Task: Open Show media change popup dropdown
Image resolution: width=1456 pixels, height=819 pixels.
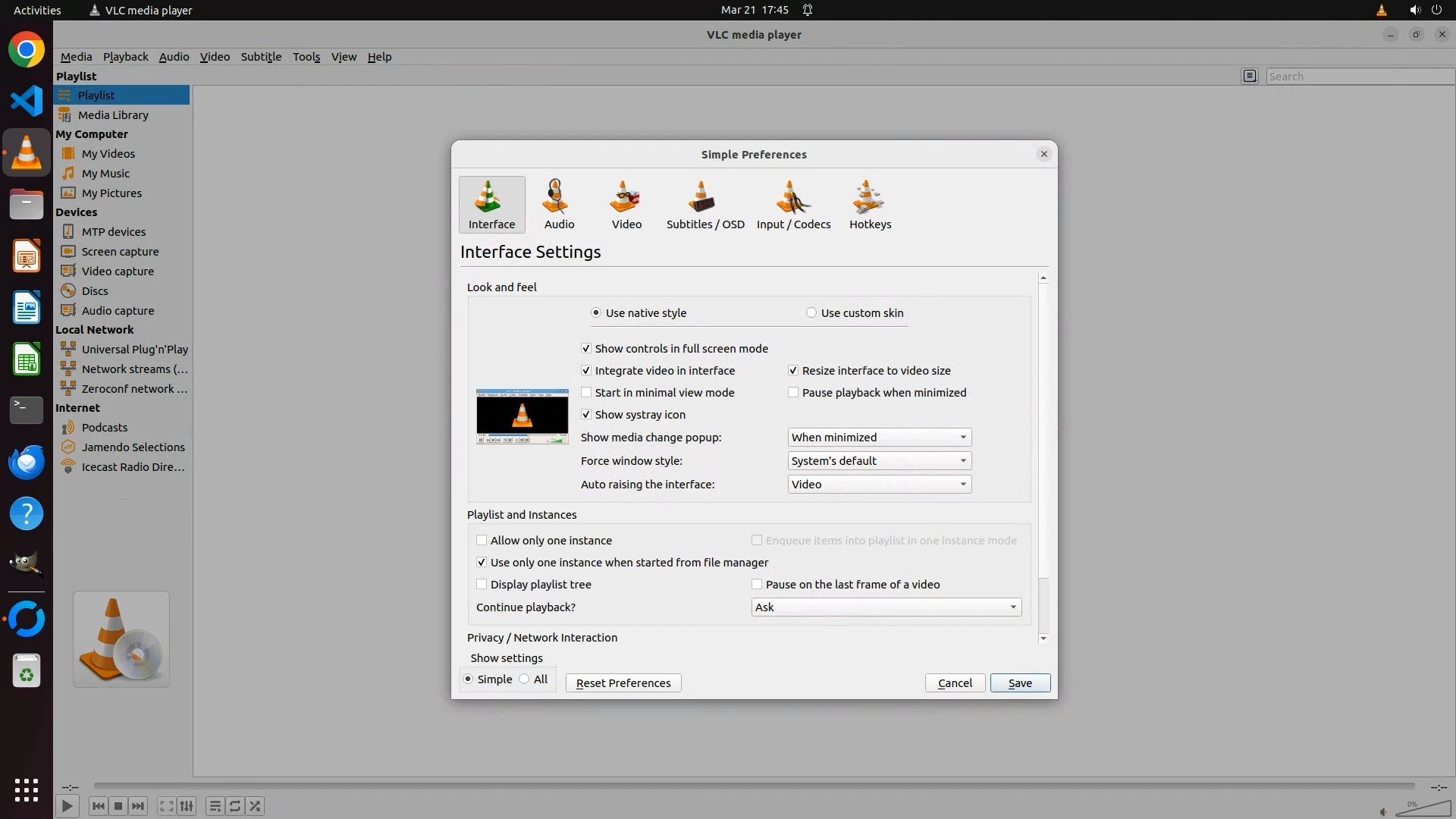Action: pos(879,438)
